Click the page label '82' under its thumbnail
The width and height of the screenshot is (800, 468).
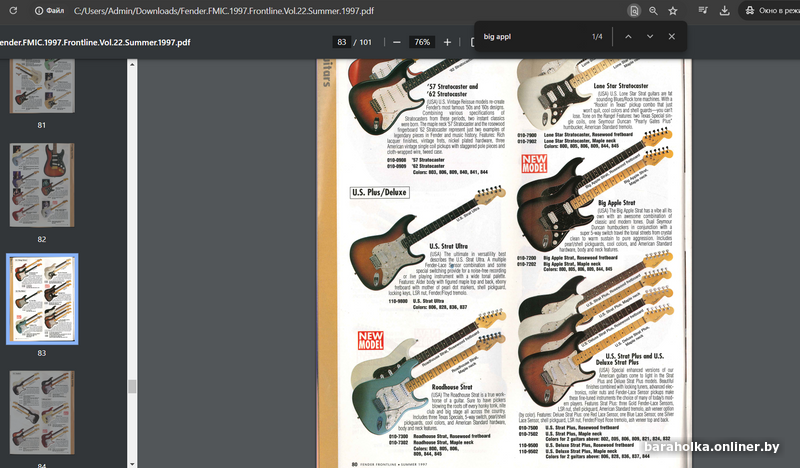42,239
